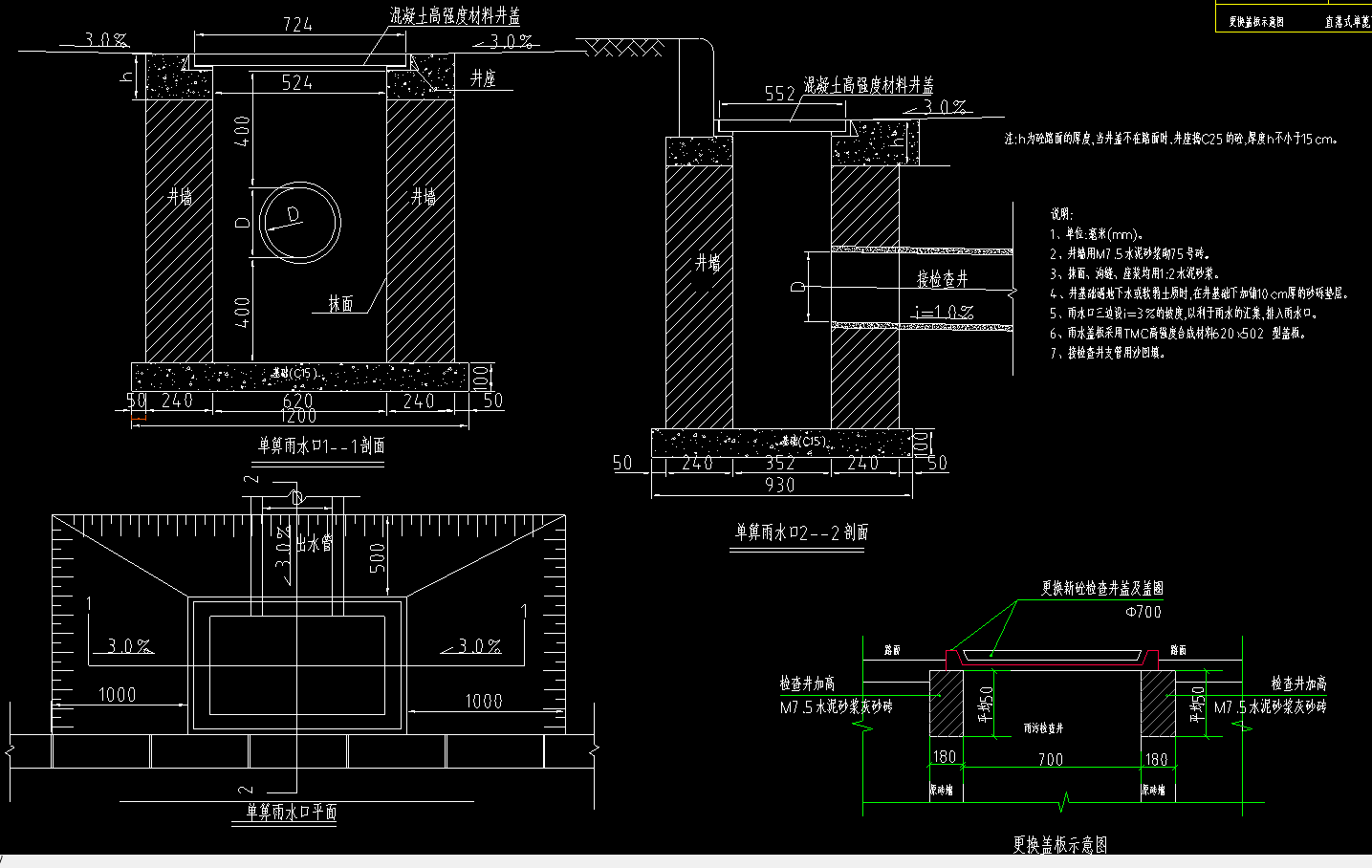Click note 6 about TMC高强度合成材料

click(x=1178, y=334)
